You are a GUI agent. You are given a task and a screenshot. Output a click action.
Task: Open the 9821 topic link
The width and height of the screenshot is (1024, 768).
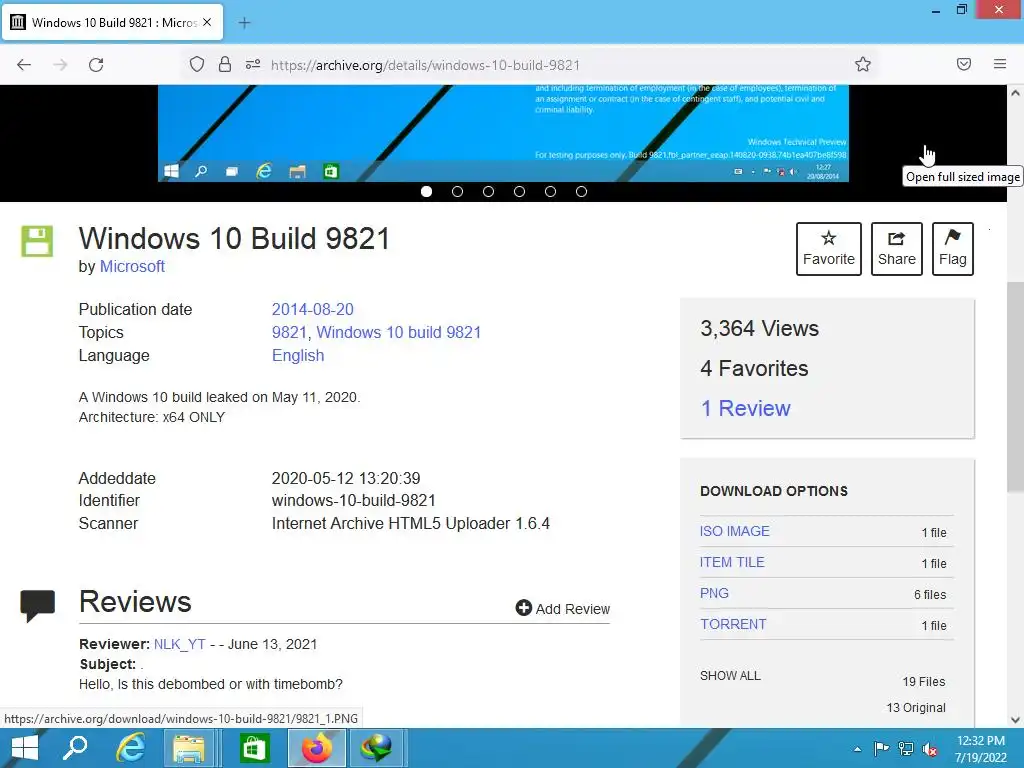[289, 332]
